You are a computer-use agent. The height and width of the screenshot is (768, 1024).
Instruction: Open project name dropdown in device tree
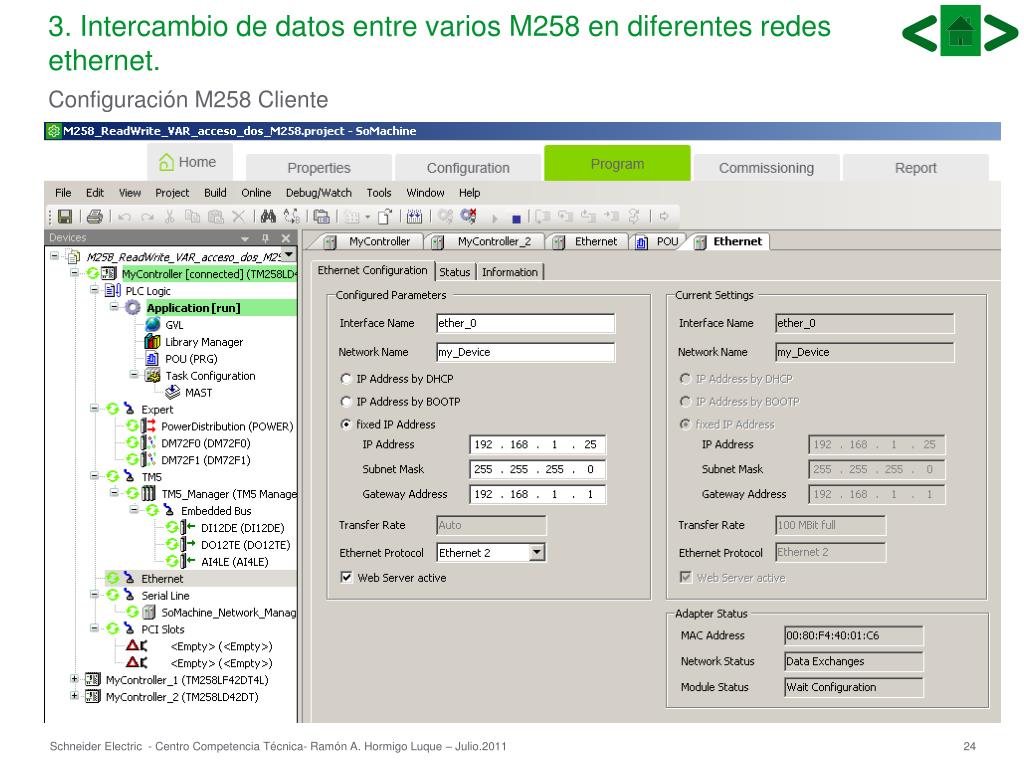(288, 255)
